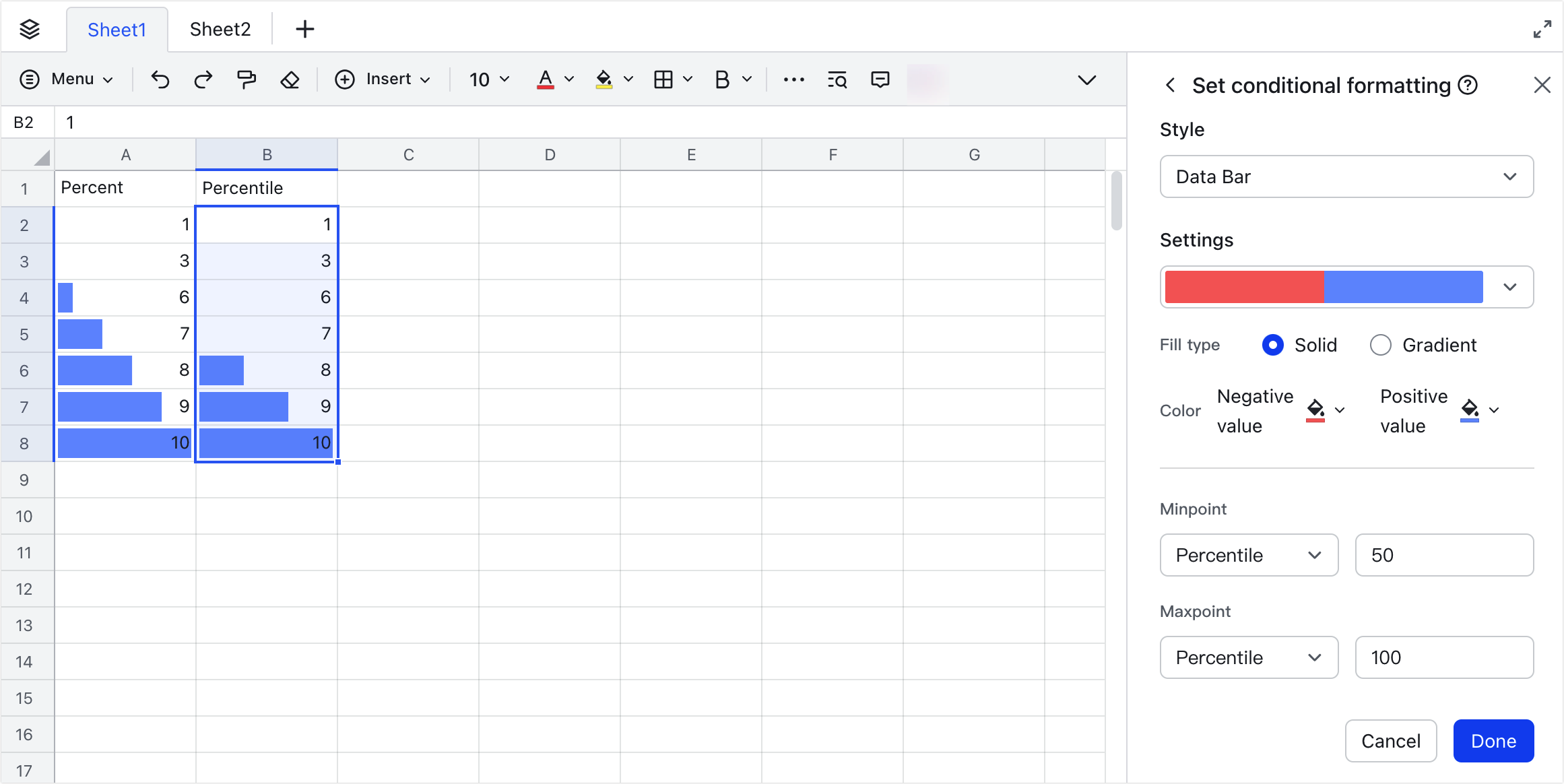The image size is (1564, 784).
Task: Select the Format Painter tool
Action: point(246,79)
